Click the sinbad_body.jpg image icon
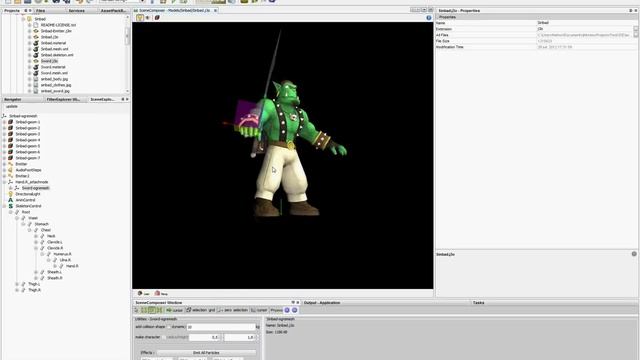The height and width of the screenshot is (360, 640). (36, 79)
